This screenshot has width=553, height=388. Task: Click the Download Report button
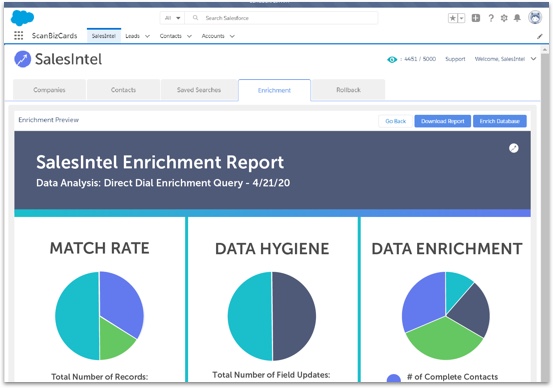click(x=443, y=121)
